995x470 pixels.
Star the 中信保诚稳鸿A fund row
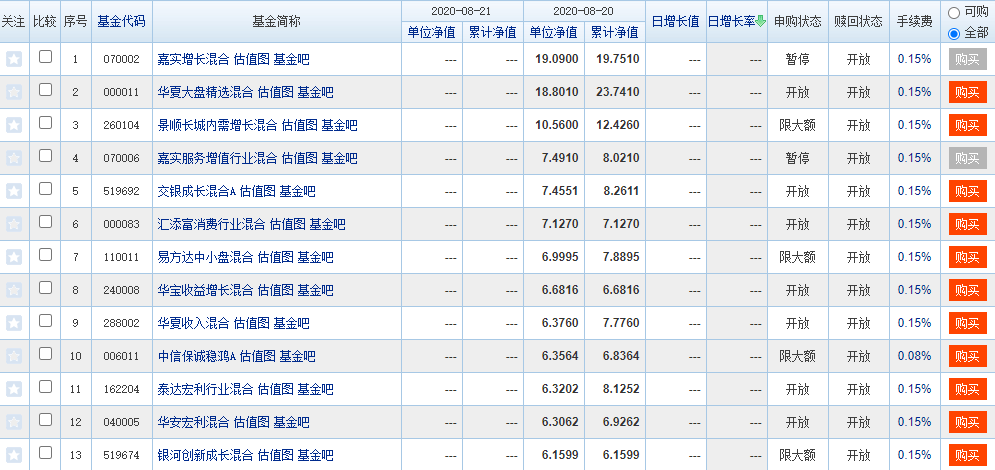point(14,356)
